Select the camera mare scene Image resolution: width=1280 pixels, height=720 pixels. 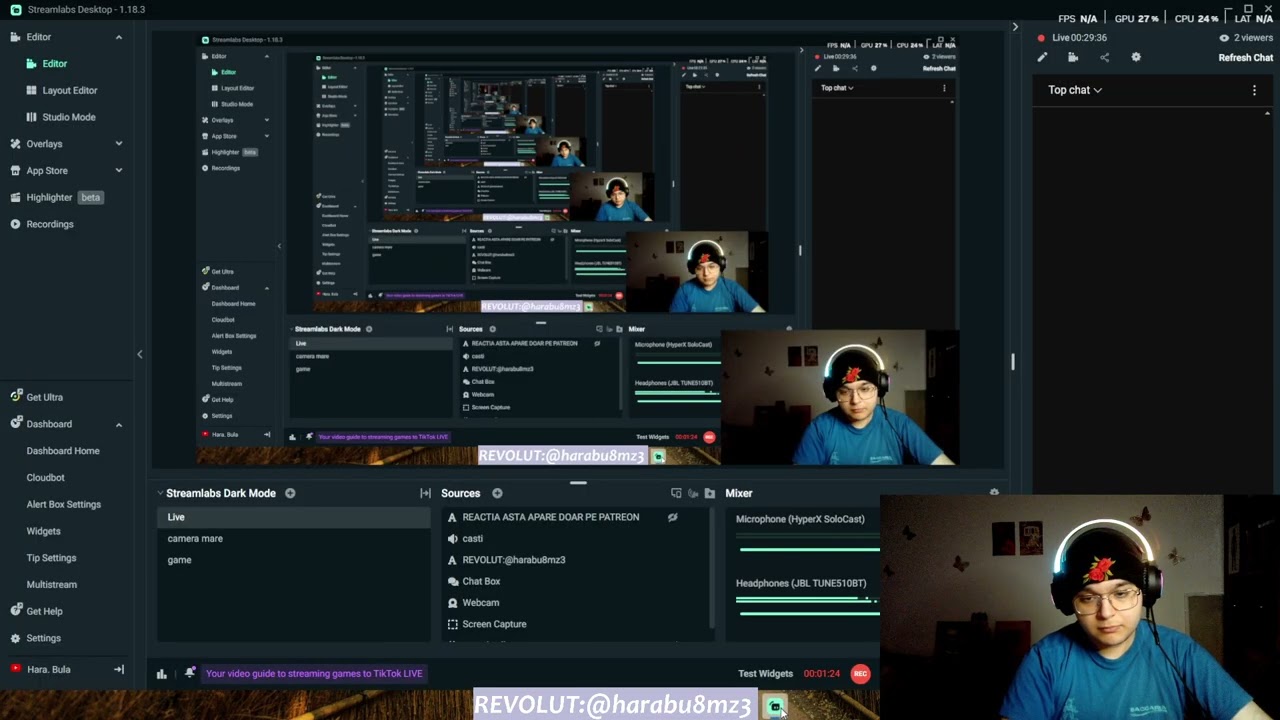pyautogui.click(x=293, y=538)
